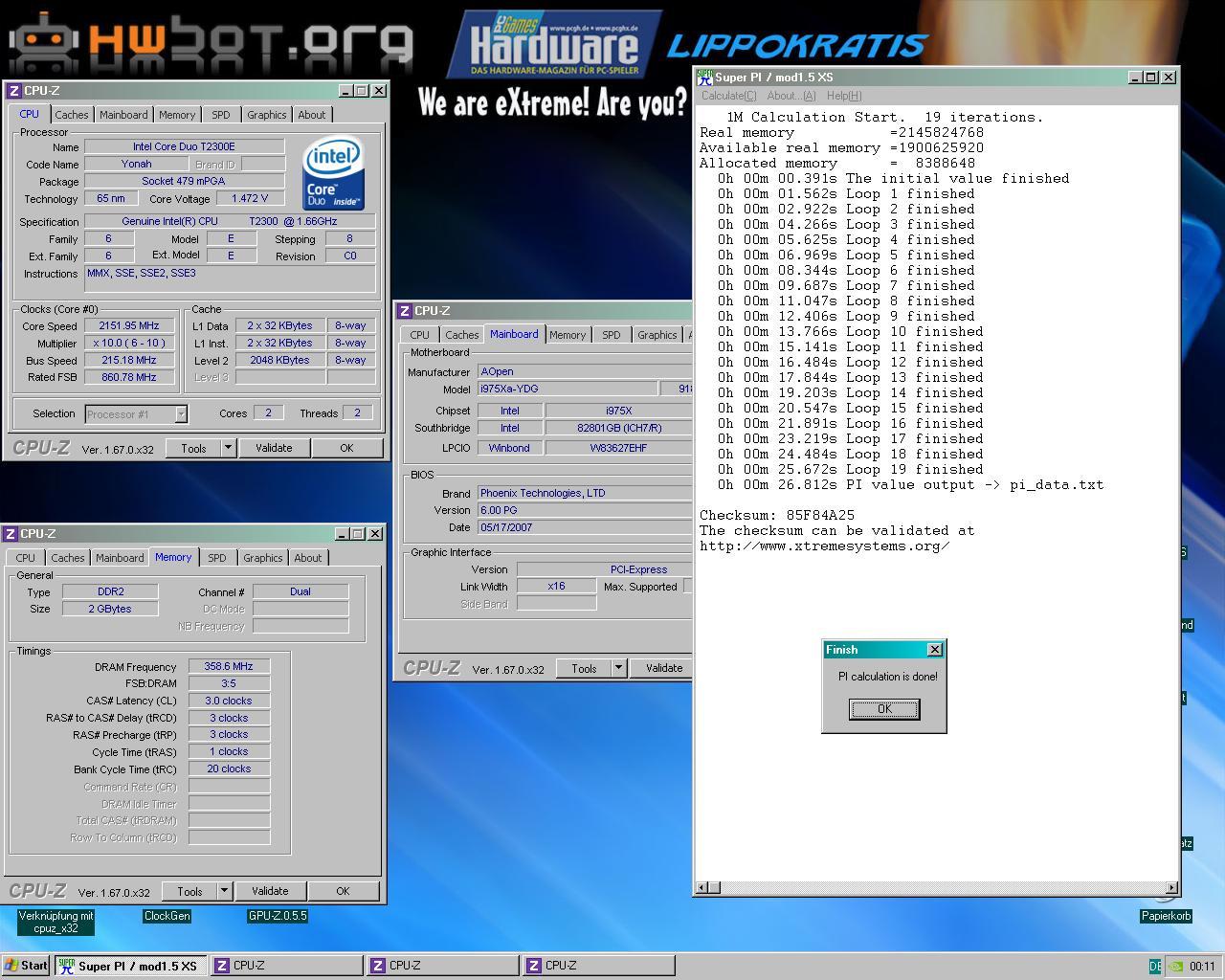The image size is (1225, 980).
Task: Minimize Memory CPU-Z window
Action: 342,534
